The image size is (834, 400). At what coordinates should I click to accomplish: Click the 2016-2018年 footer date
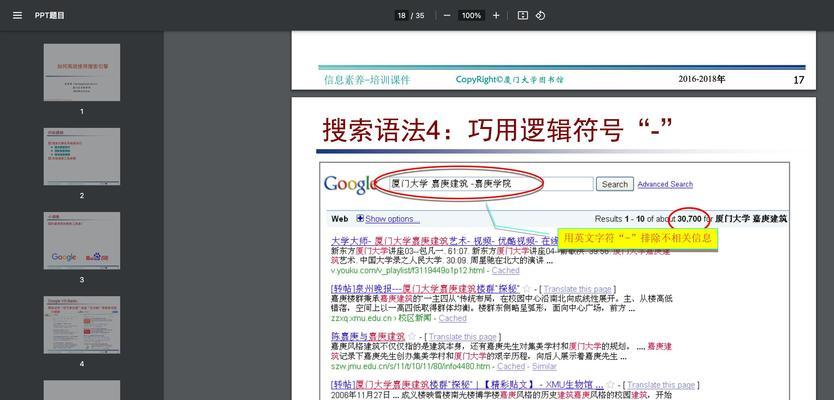point(702,79)
